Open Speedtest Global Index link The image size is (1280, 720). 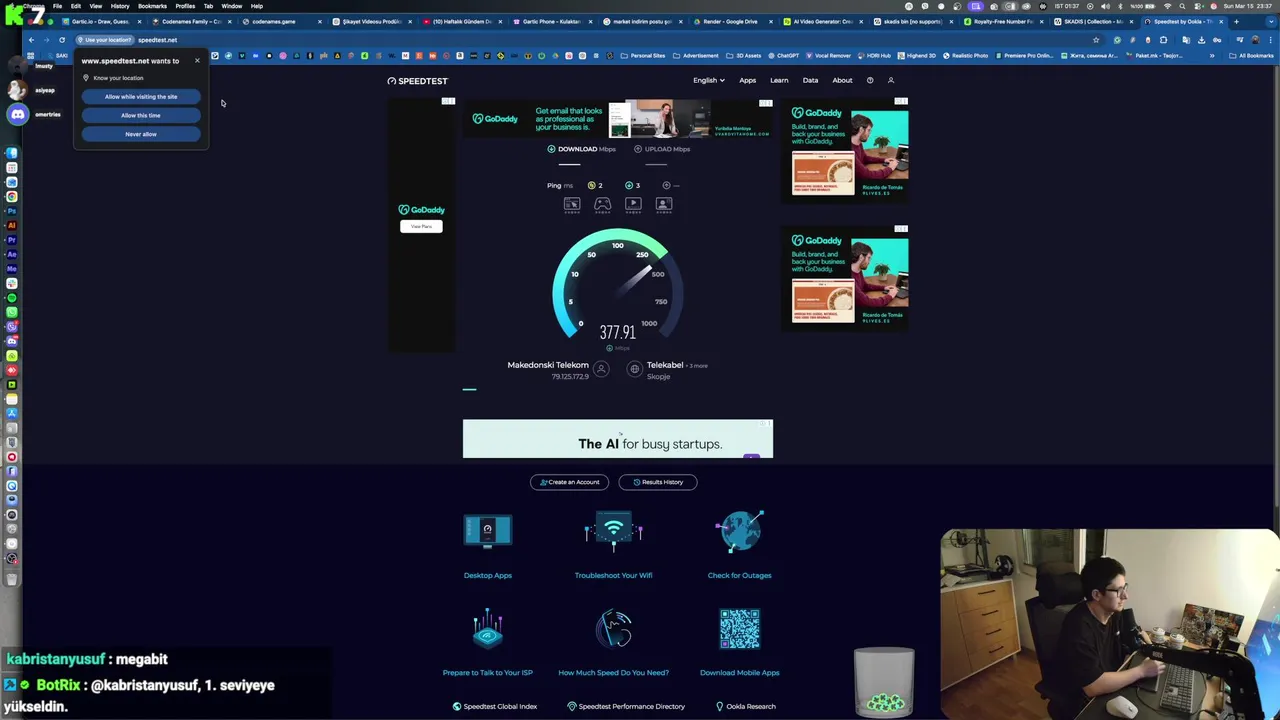495,706
